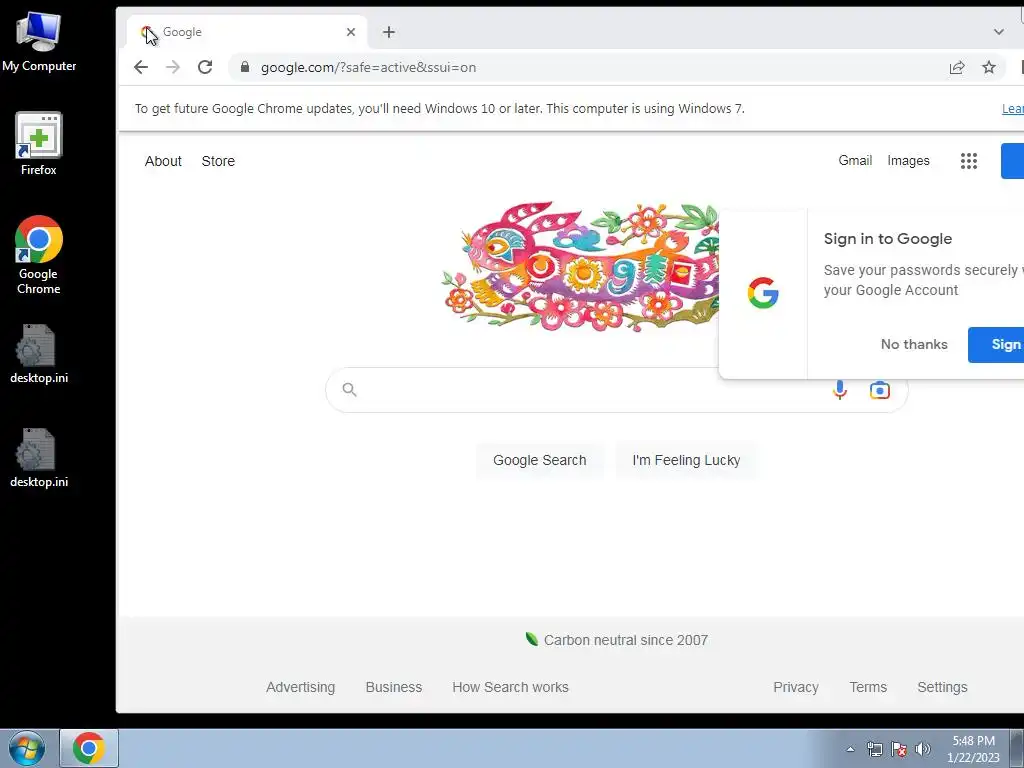Open the Google apps grid
The image size is (1024, 768).
[x=968, y=161]
